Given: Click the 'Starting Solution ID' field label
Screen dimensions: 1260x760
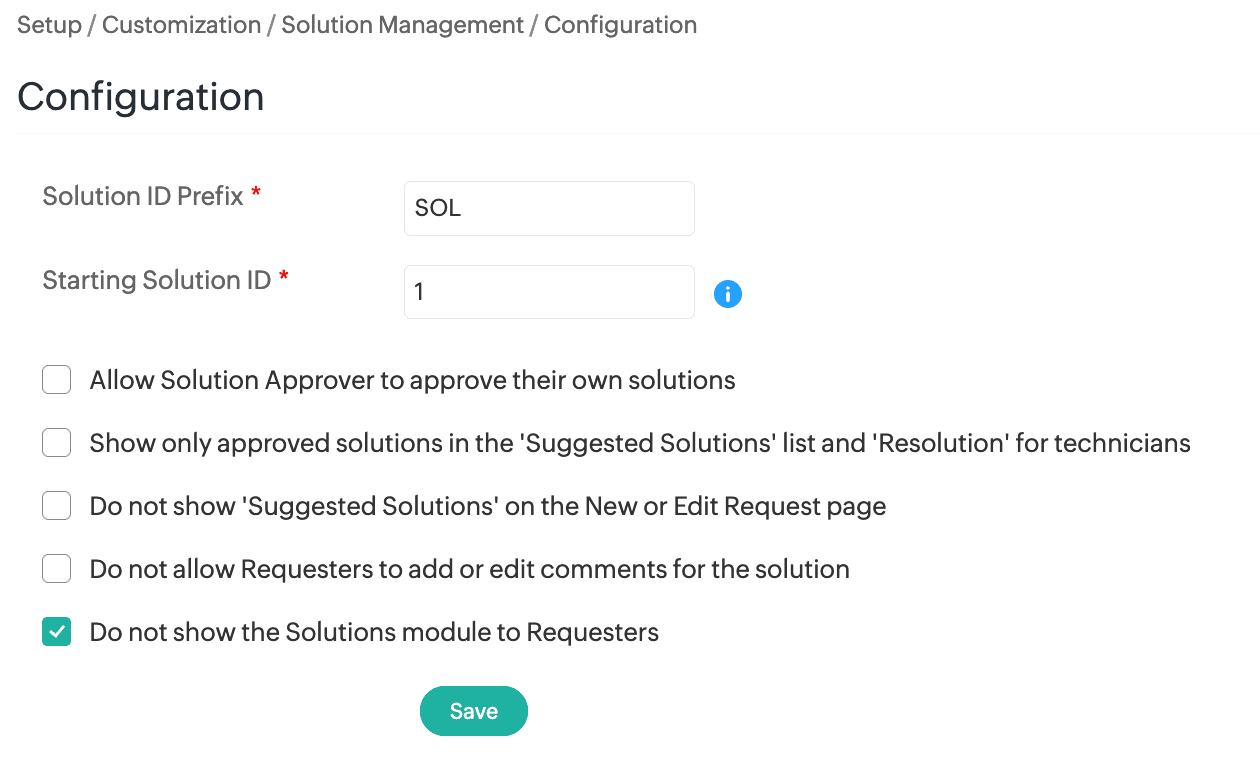Looking at the screenshot, I should 157,280.
